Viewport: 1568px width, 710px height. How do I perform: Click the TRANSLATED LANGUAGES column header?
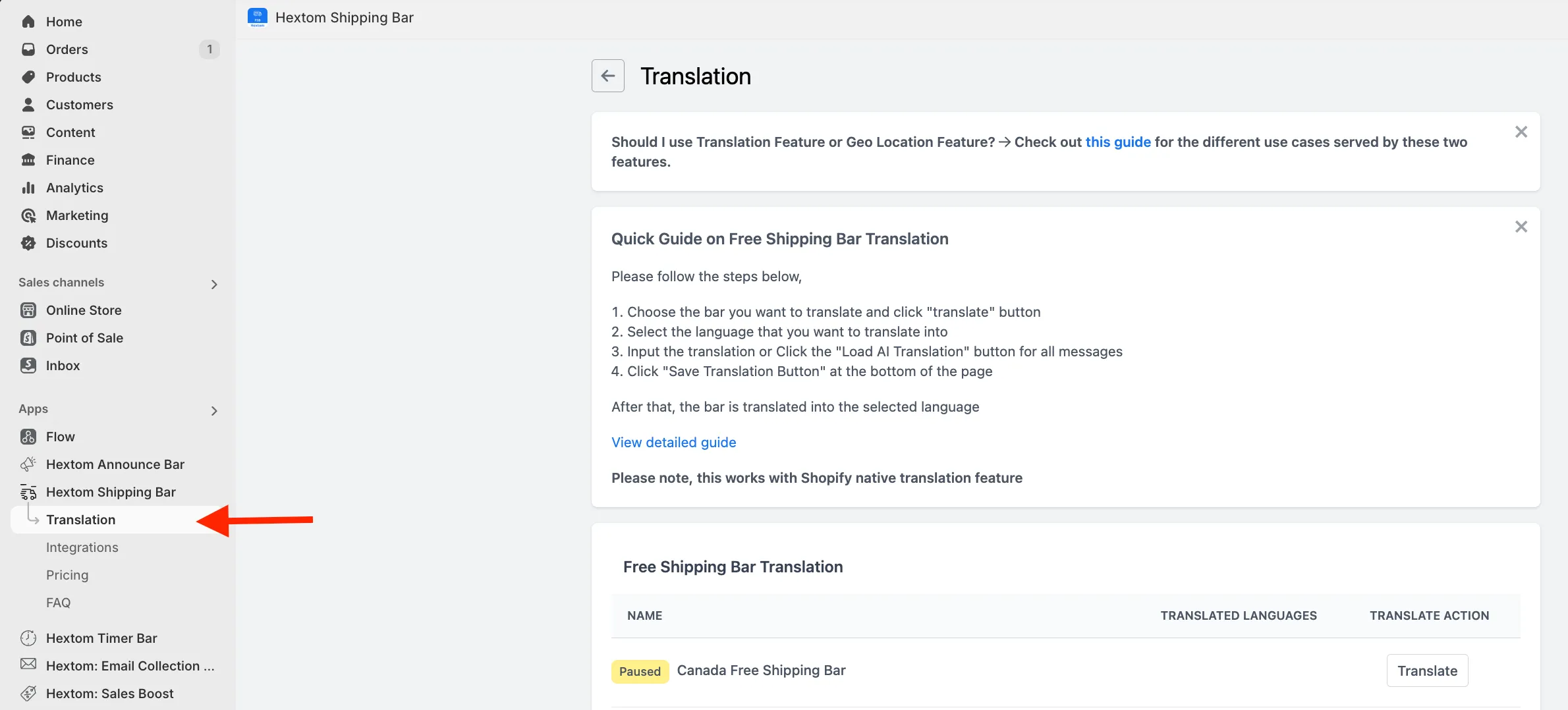[x=1239, y=616]
